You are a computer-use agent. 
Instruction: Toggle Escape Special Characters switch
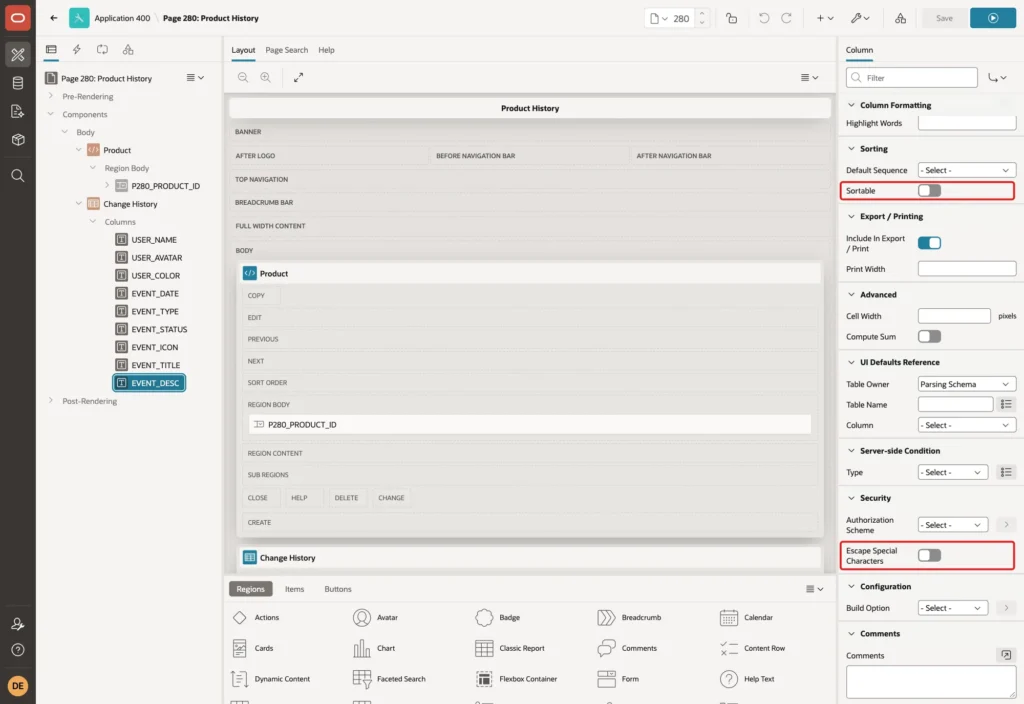pos(929,555)
